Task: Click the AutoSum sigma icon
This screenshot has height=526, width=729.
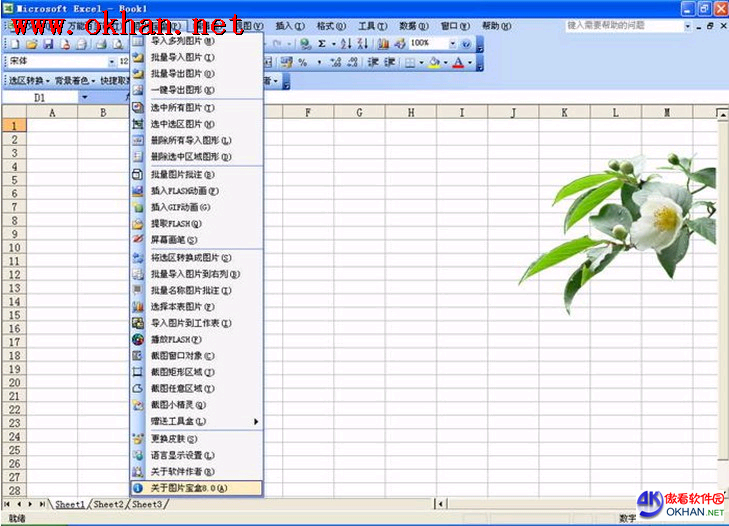Action: pyautogui.click(x=321, y=44)
